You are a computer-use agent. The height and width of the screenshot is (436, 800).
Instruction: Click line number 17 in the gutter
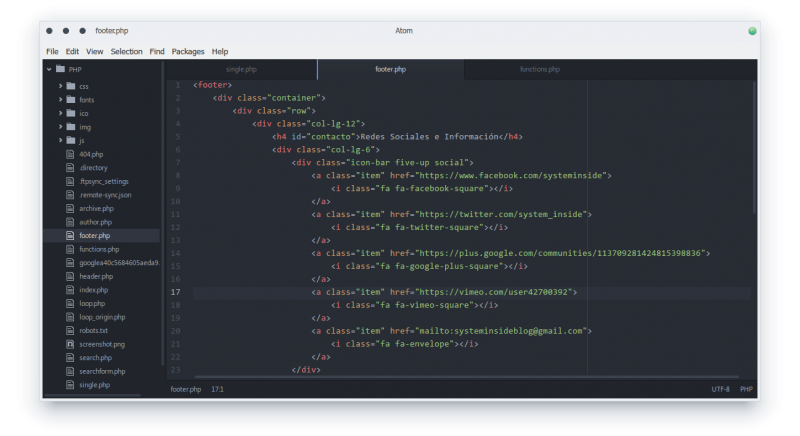176,292
